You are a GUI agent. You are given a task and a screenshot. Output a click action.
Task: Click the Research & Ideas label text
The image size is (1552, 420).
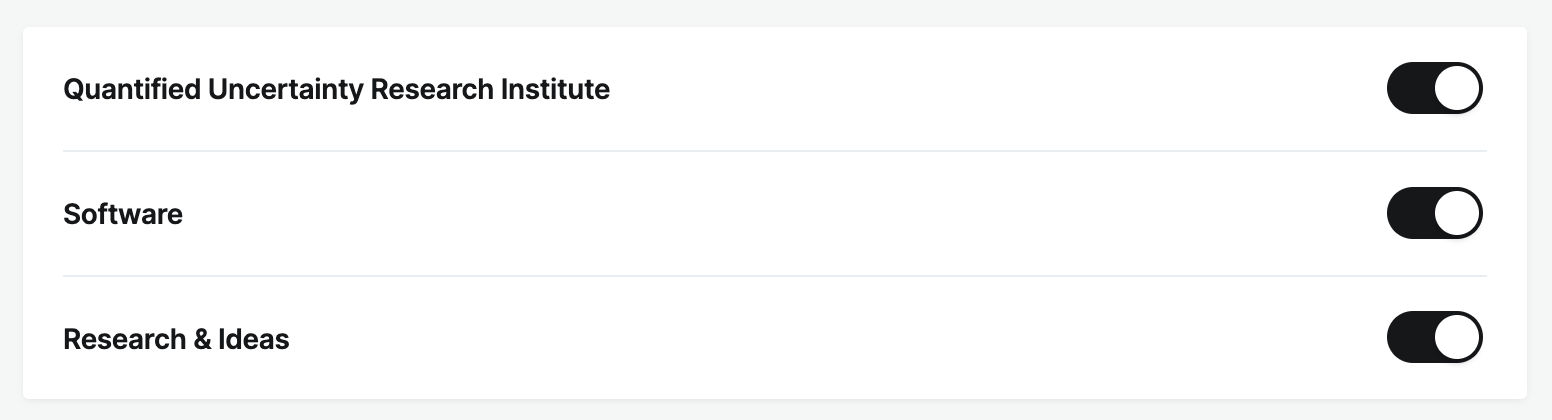(x=176, y=339)
